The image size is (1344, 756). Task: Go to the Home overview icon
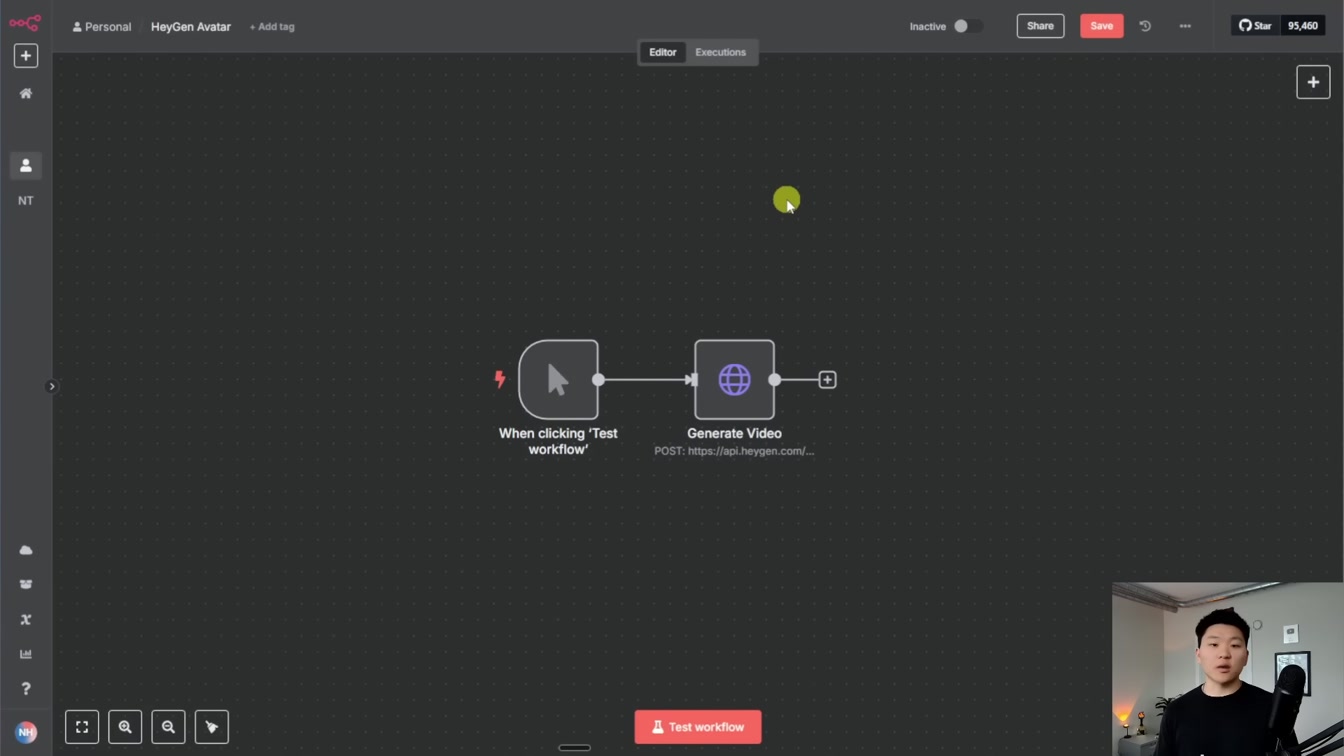[26, 93]
